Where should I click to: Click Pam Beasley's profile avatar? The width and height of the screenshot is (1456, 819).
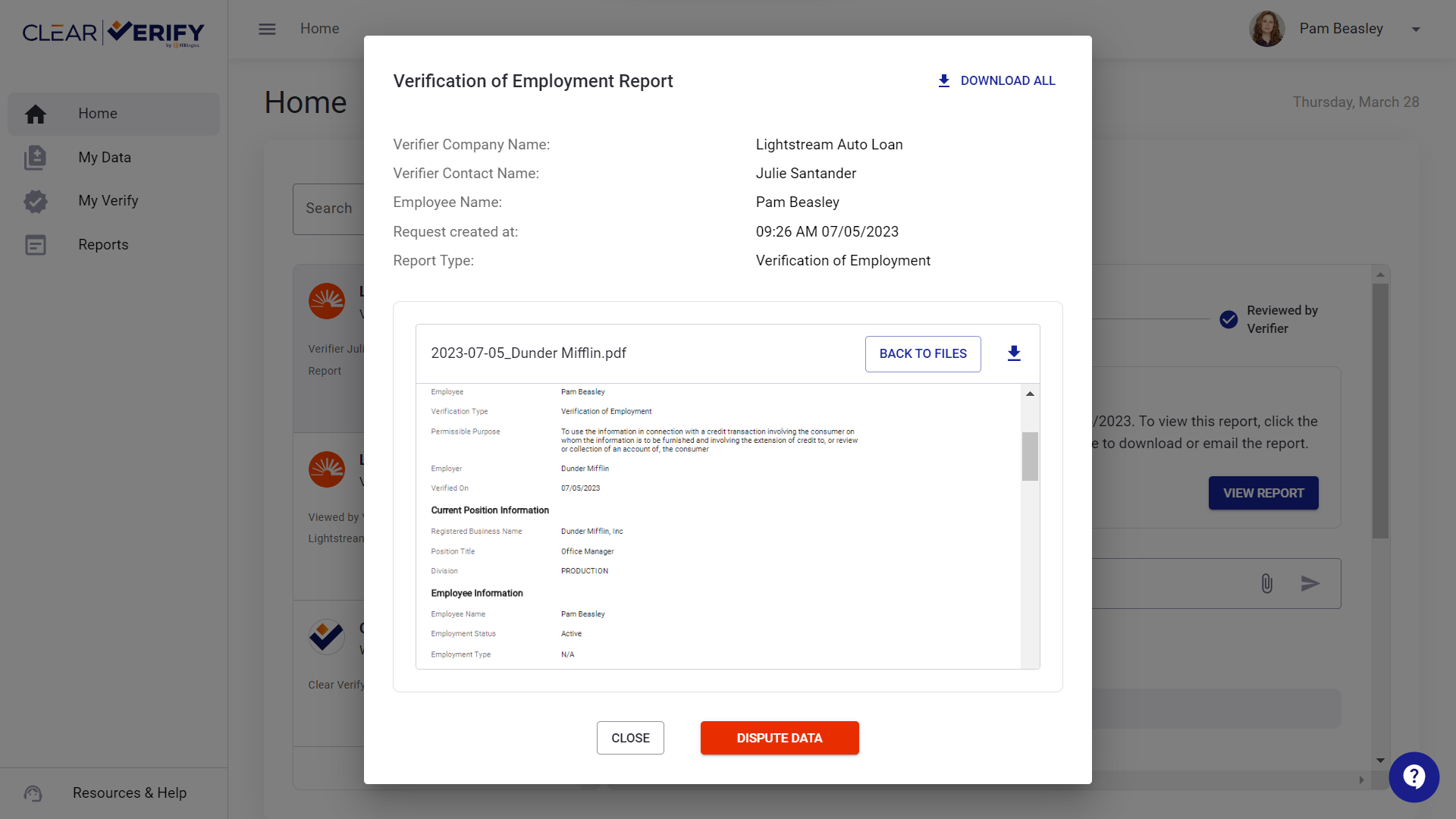1266,29
